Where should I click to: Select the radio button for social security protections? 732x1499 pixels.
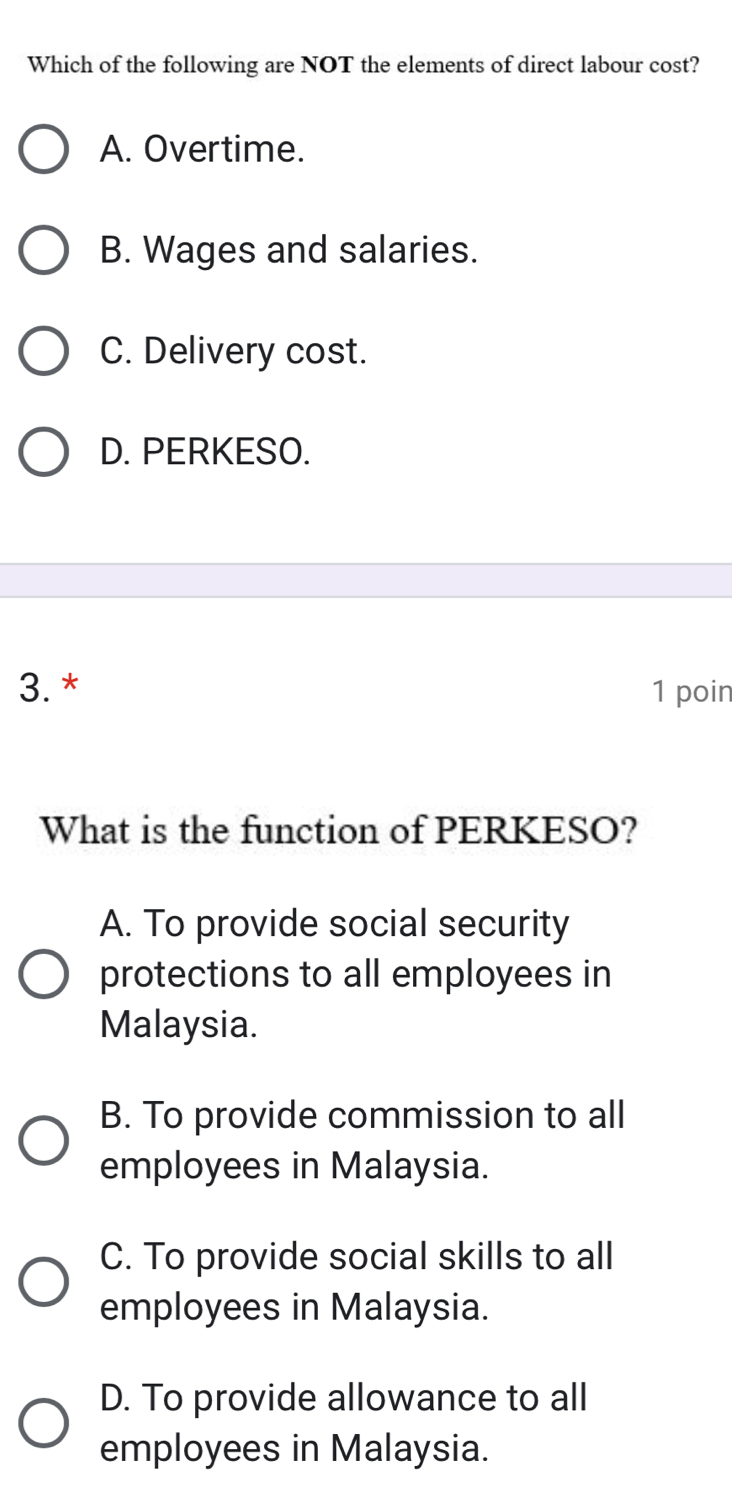pos(44,974)
